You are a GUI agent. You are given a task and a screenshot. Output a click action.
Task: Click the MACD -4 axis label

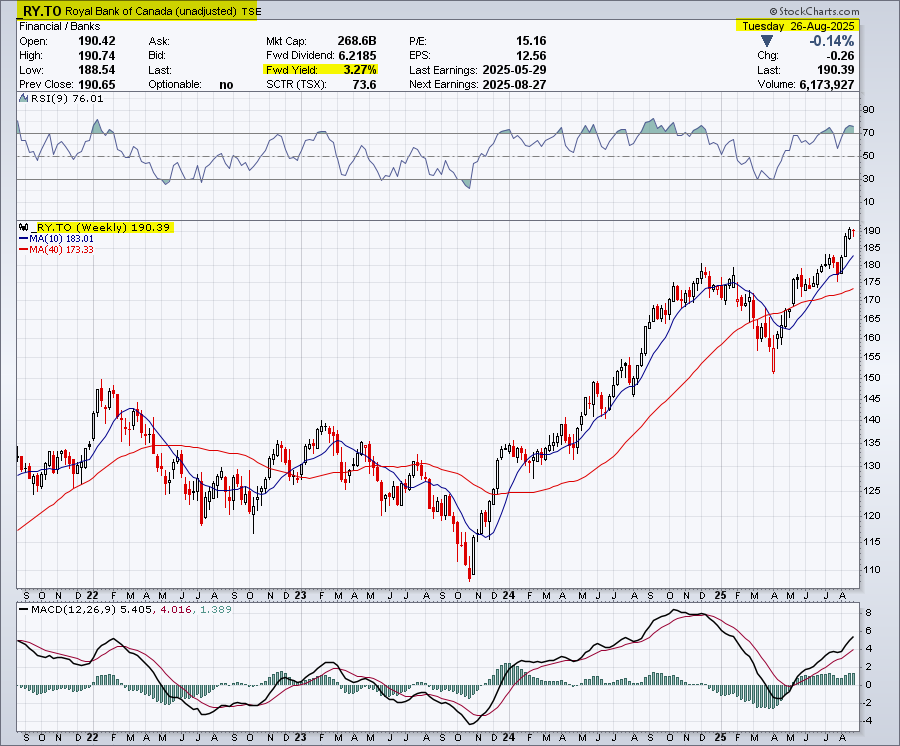(x=867, y=721)
